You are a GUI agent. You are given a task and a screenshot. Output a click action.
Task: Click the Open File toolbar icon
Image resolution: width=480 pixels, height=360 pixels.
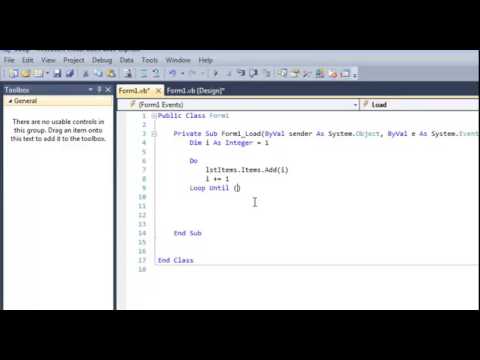click(26, 73)
